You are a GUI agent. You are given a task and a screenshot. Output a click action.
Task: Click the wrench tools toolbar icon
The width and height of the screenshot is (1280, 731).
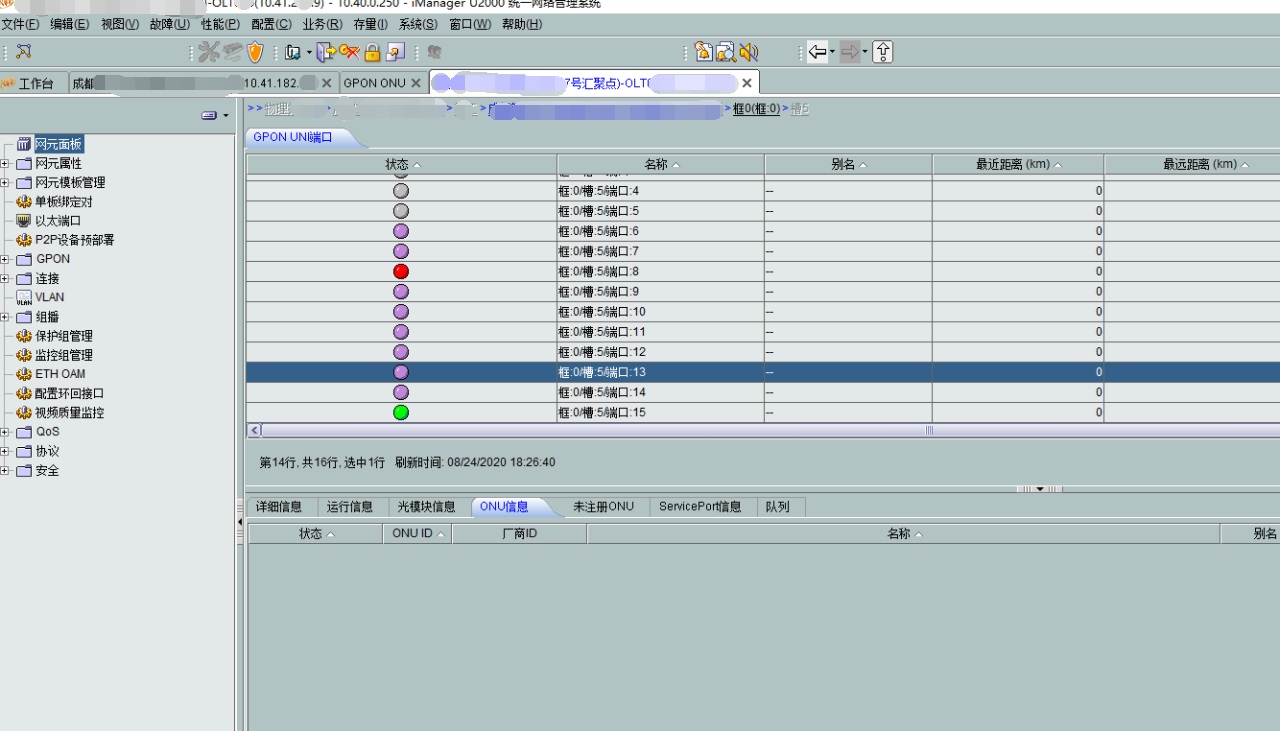208,52
